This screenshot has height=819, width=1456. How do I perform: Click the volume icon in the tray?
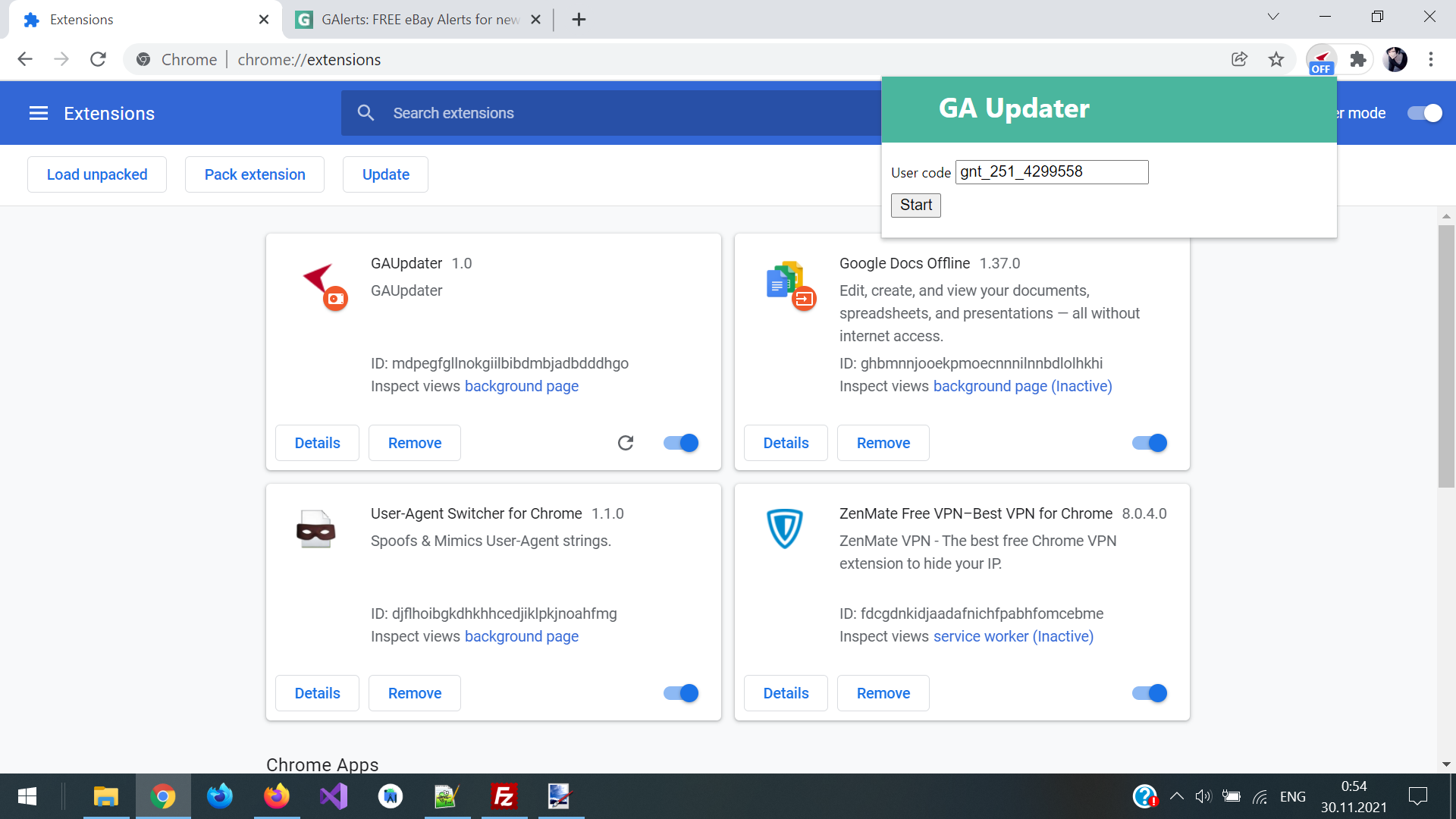(1203, 796)
